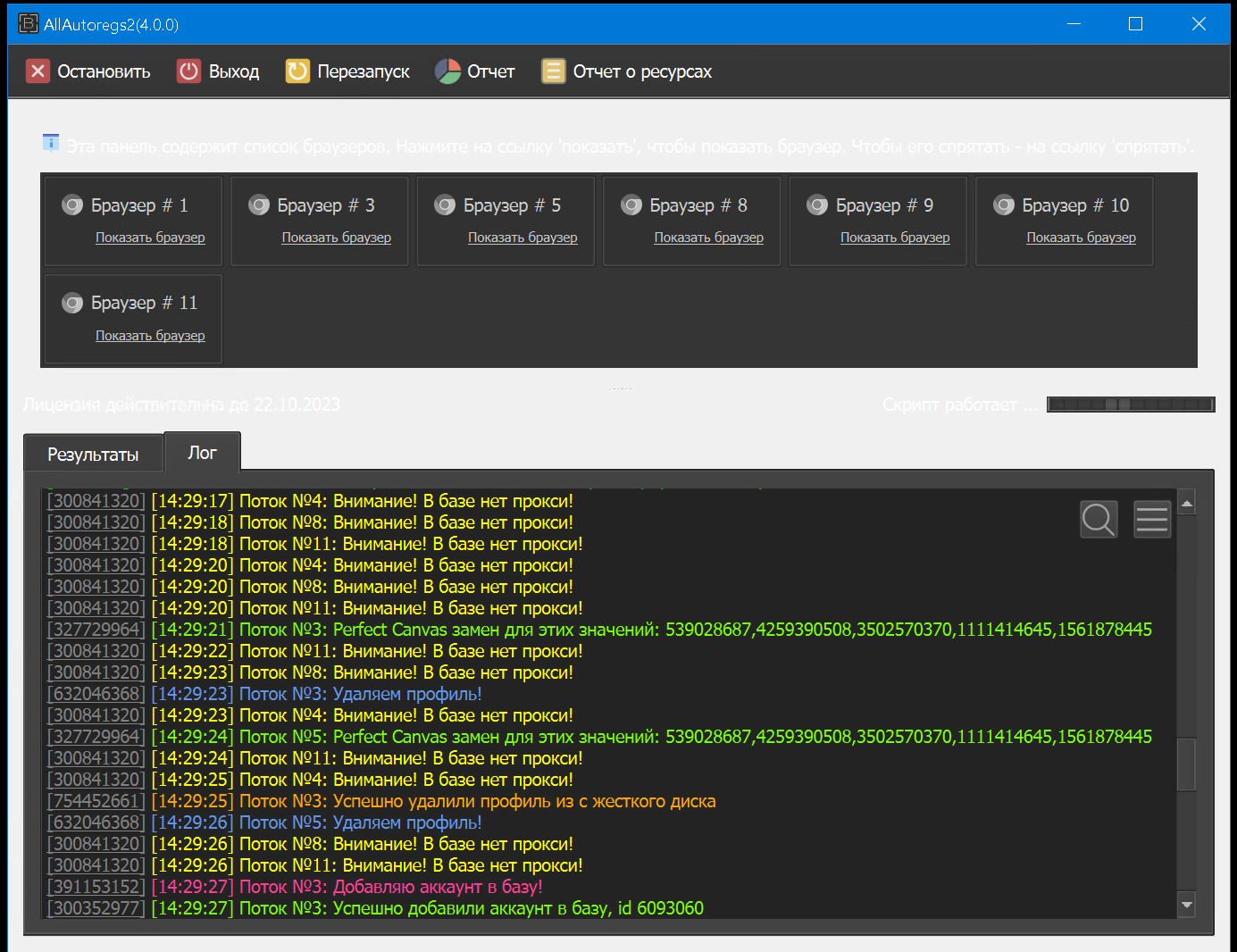Click log scrollbar up arrow
The width and height of the screenshot is (1237, 952).
(x=1186, y=504)
